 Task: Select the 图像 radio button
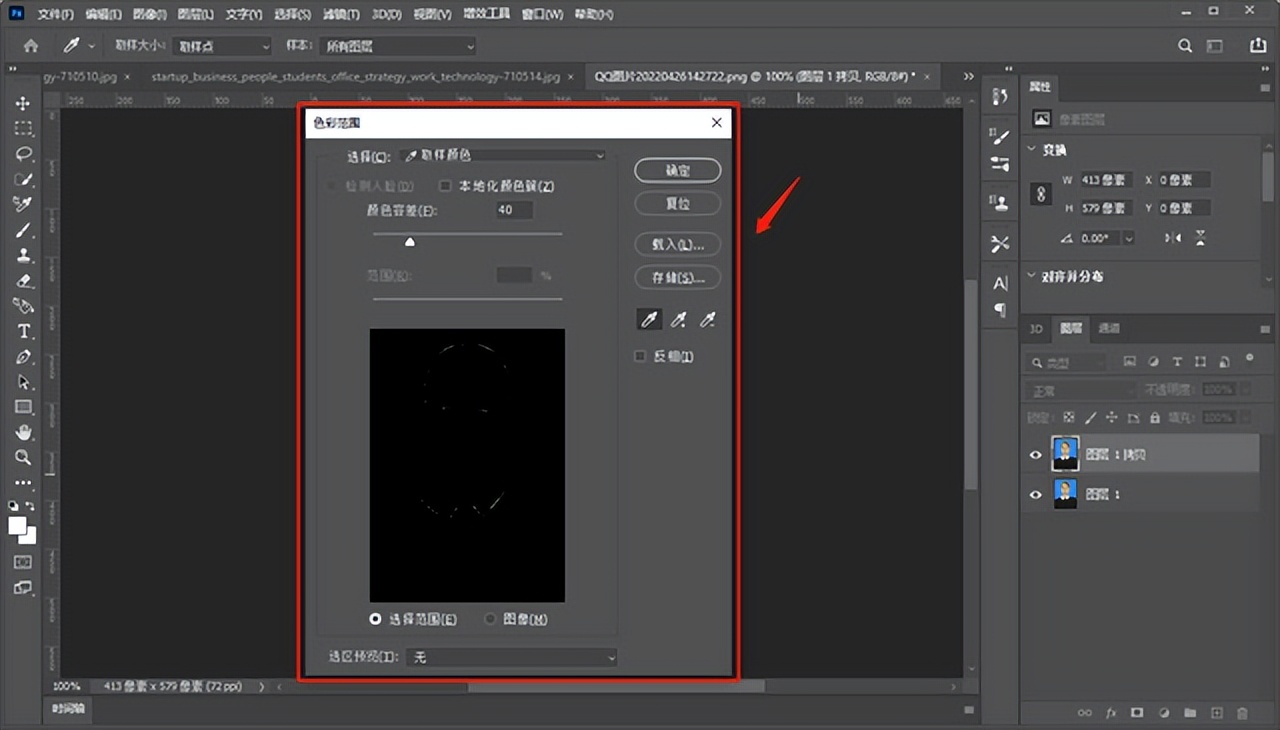pos(490,619)
